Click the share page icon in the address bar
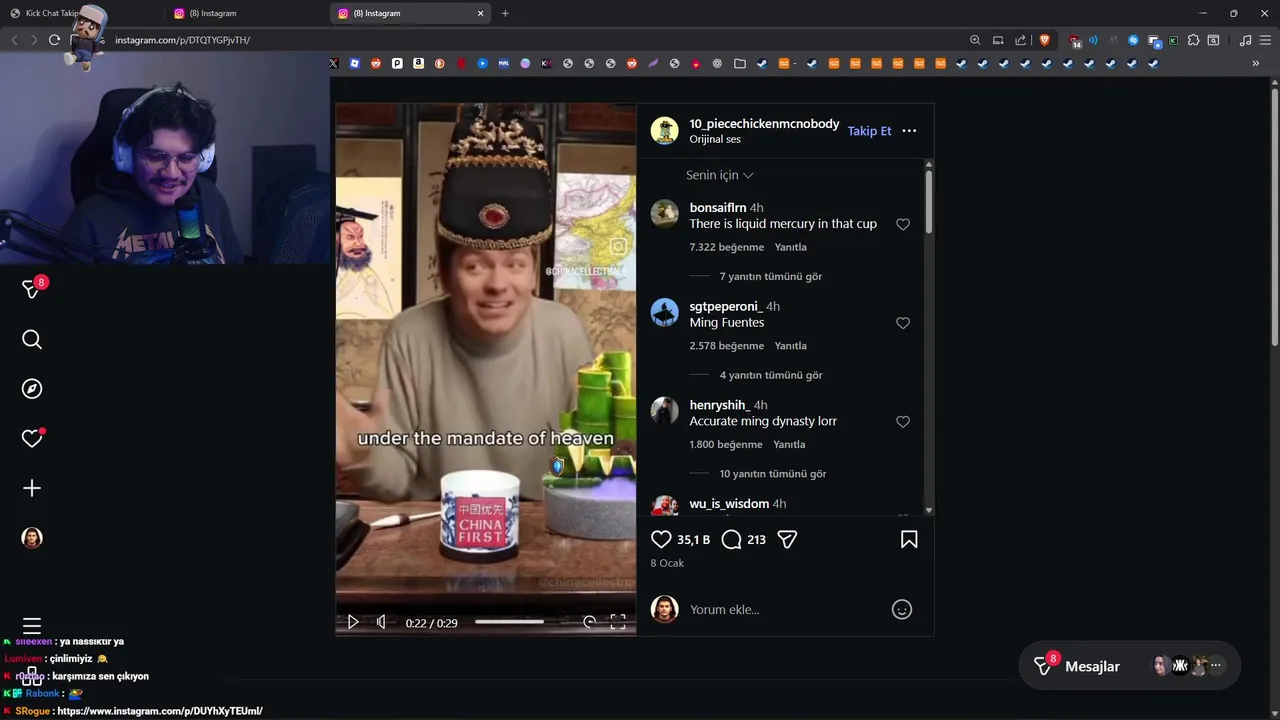The width and height of the screenshot is (1280, 720). point(1020,40)
